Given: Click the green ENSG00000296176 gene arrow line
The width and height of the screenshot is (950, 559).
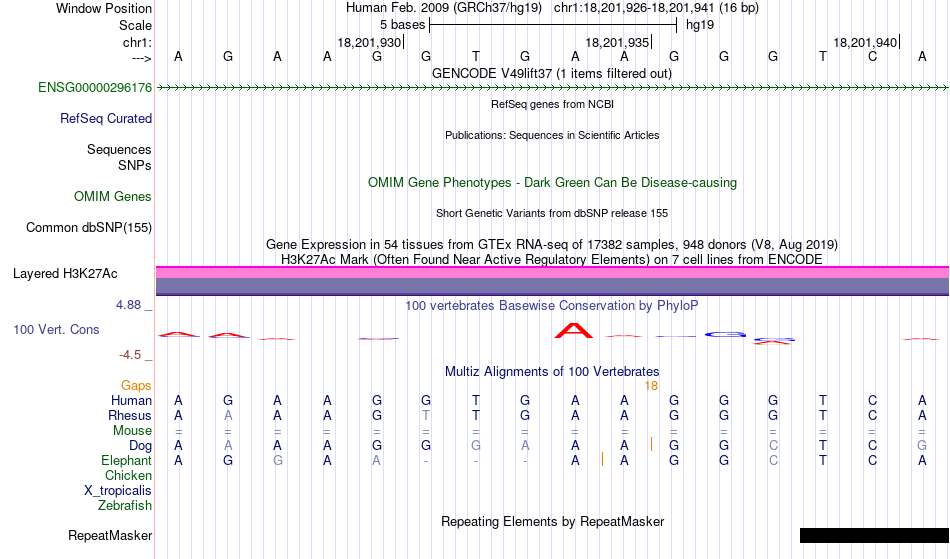Looking at the screenshot, I should (552, 88).
